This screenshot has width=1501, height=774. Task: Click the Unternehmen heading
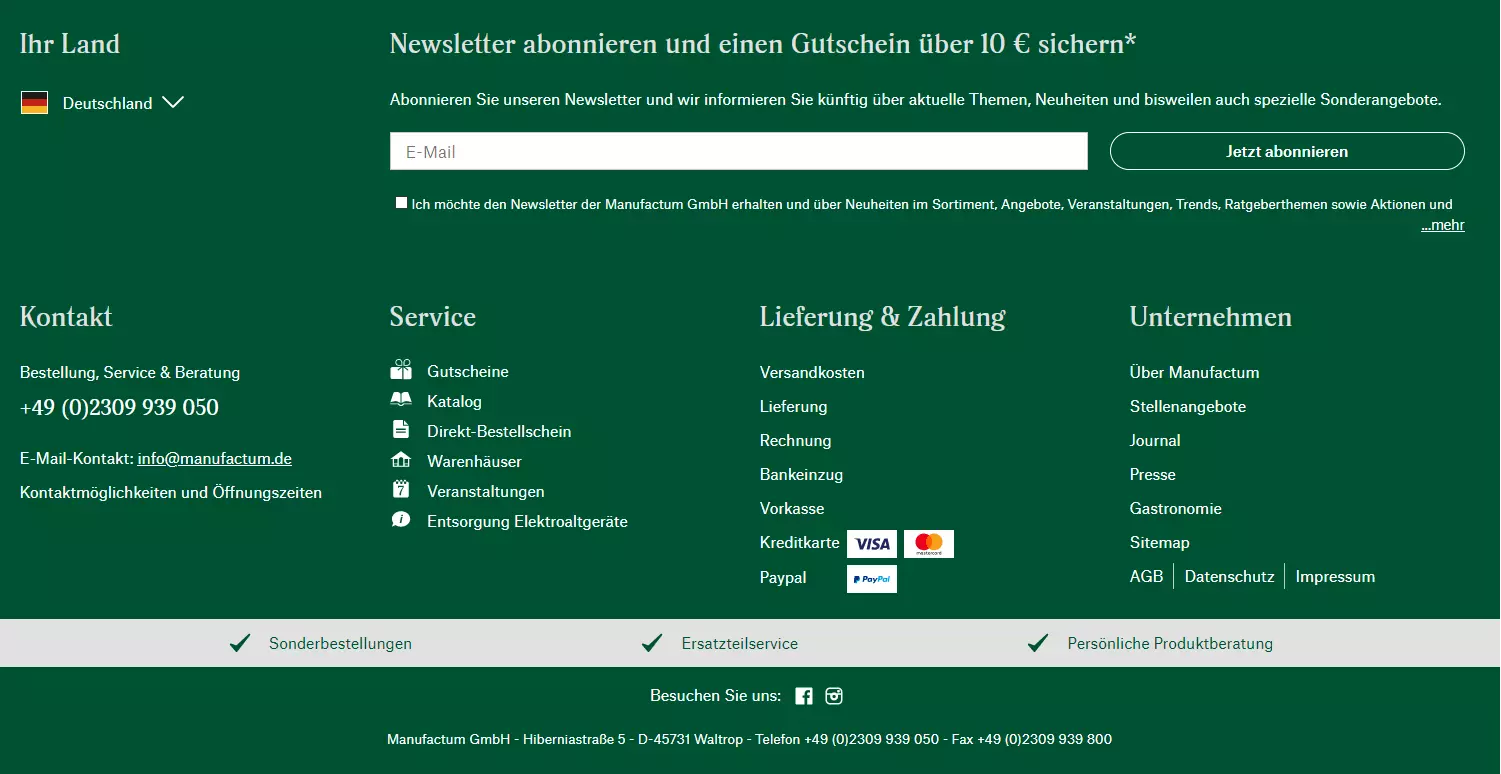coord(1211,317)
